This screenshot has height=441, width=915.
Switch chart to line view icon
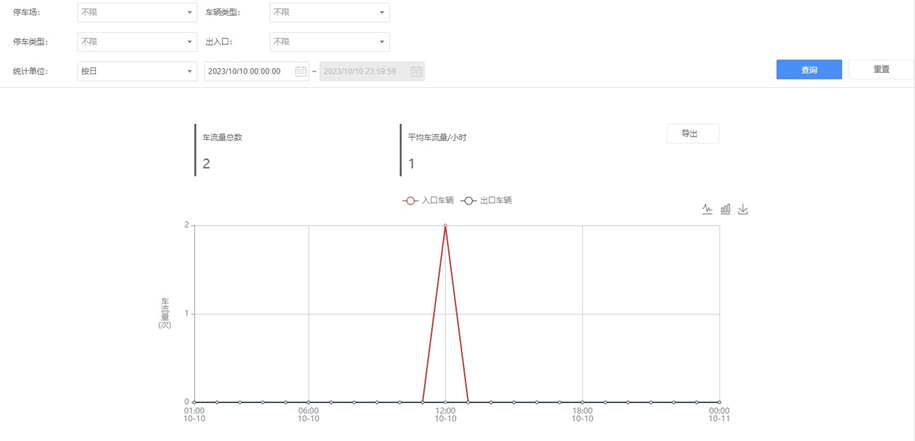click(x=707, y=209)
